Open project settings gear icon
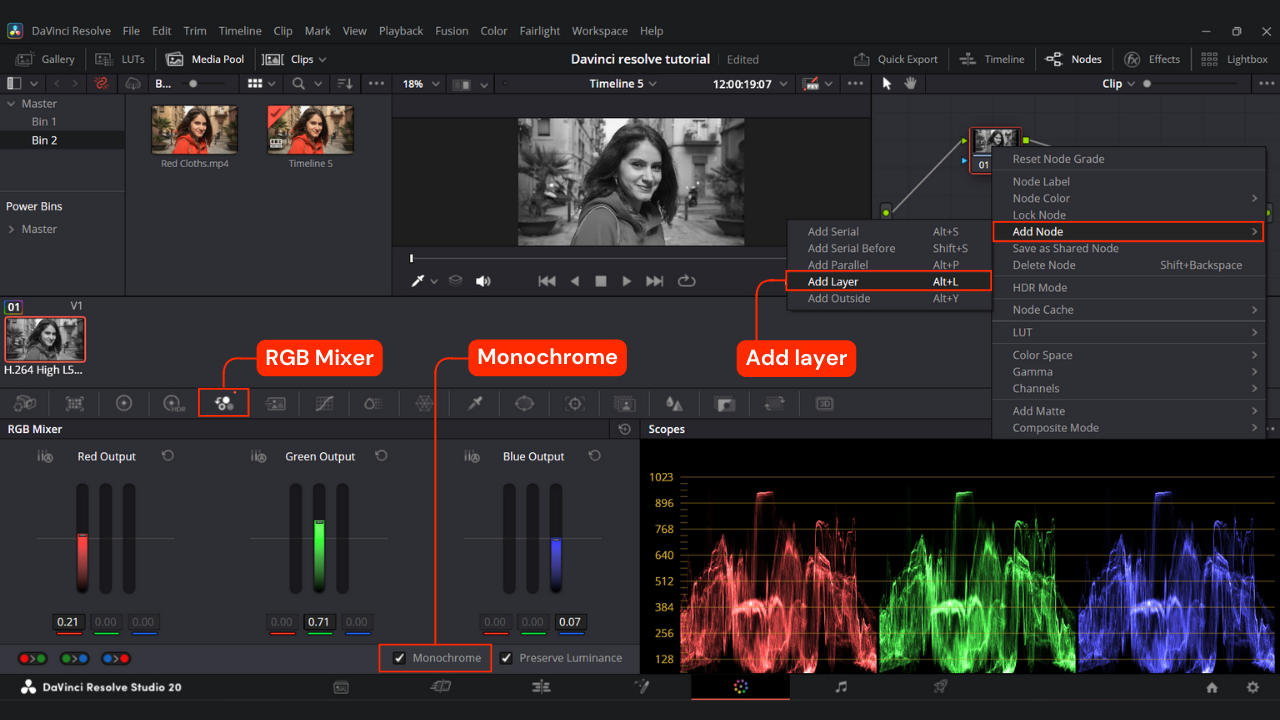Image resolution: width=1280 pixels, height=720 pixels. [x=1252, y=688]
